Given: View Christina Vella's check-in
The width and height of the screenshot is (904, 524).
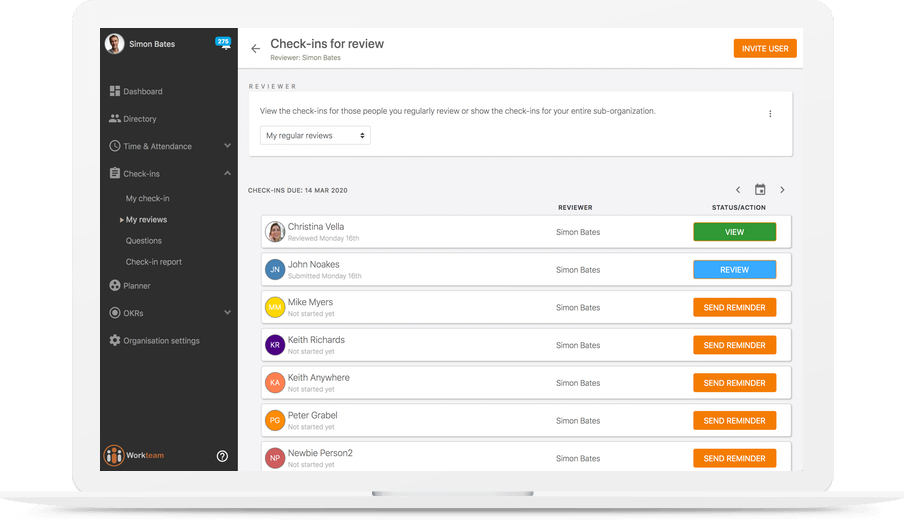Looking at the screenshot, I should (734, 232).
